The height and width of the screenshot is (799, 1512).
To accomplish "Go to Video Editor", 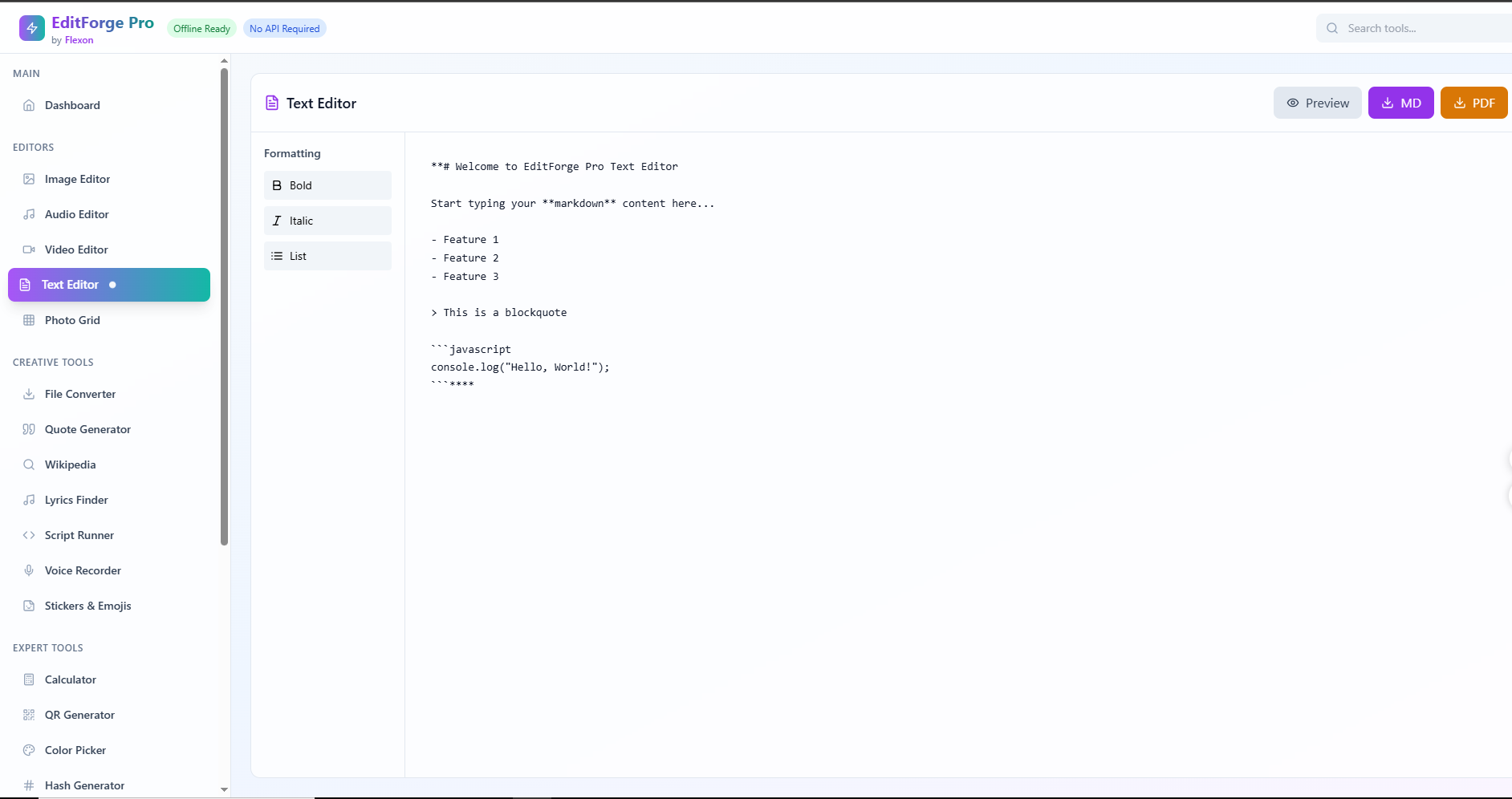I will coord(109,249).
